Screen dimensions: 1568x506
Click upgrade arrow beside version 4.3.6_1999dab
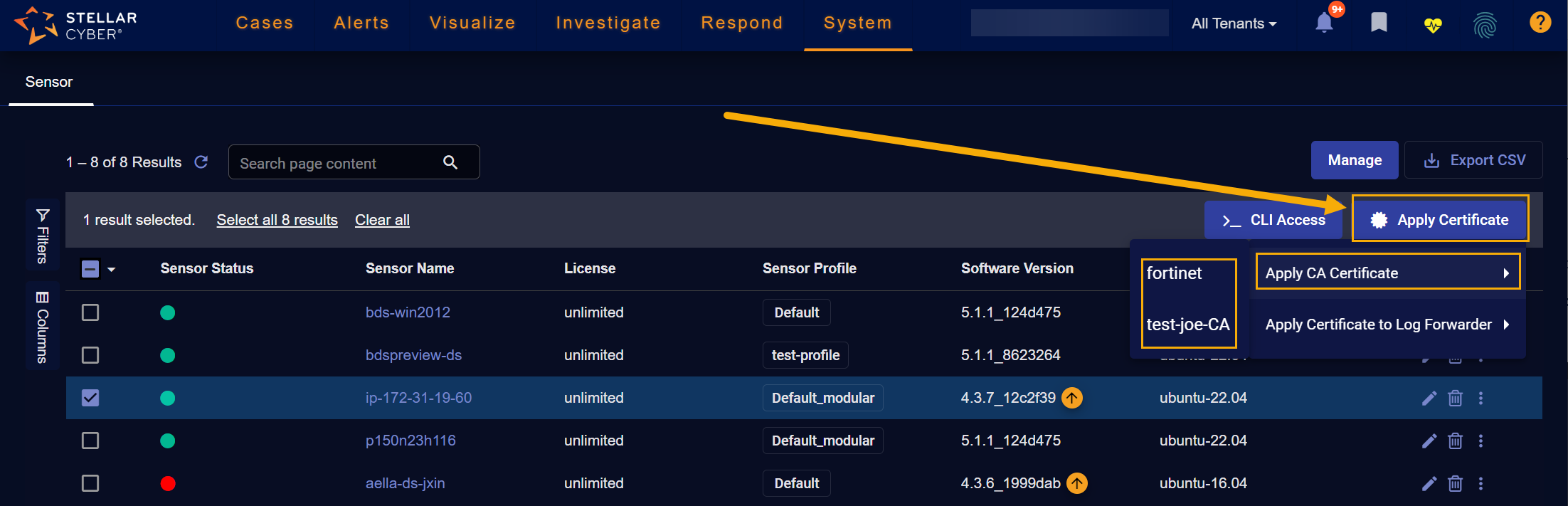coord(1077,483)
